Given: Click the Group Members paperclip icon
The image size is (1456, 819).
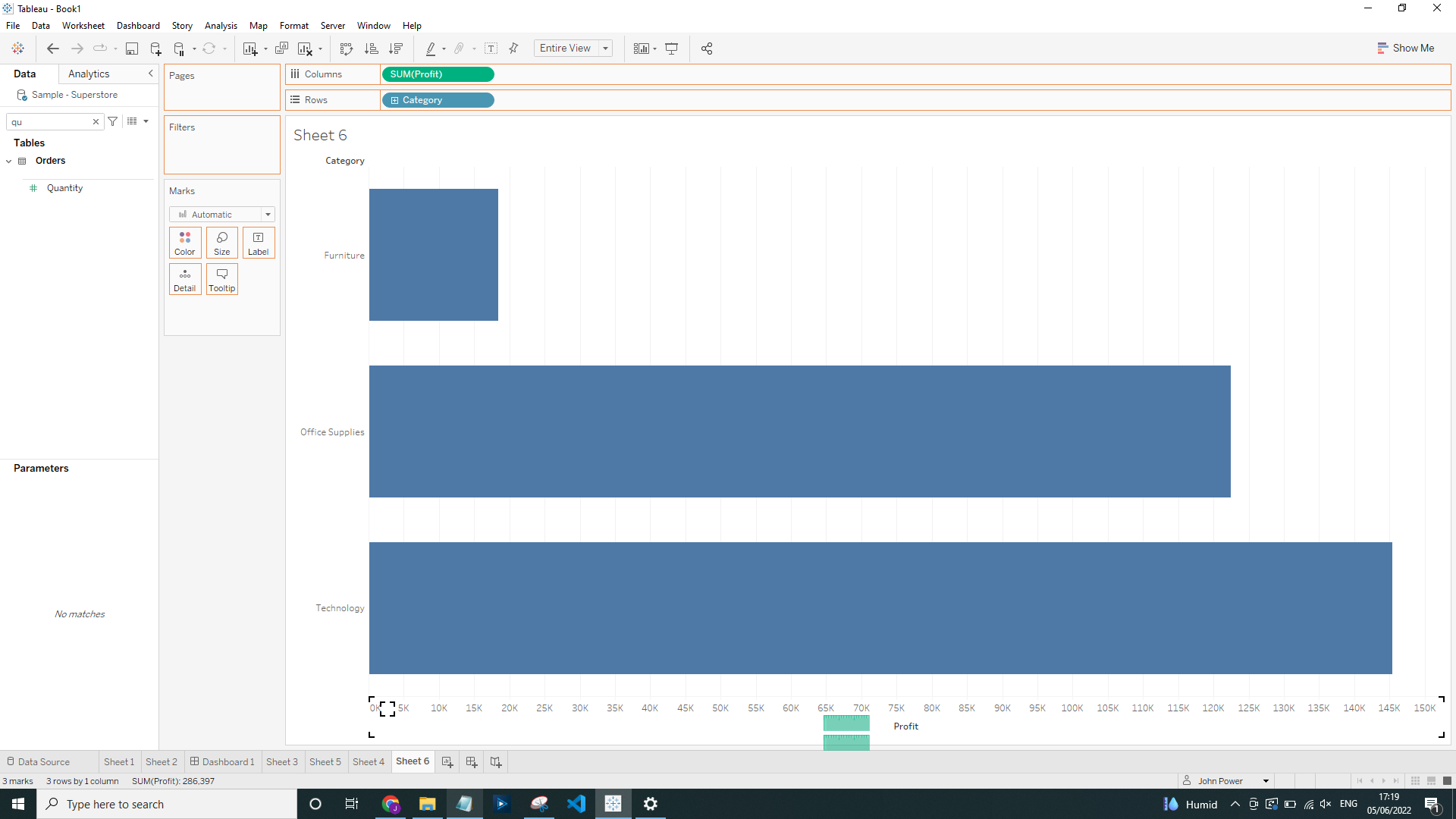Looking at the screenshot, I should pyautogui.click(x=459, y=49).
